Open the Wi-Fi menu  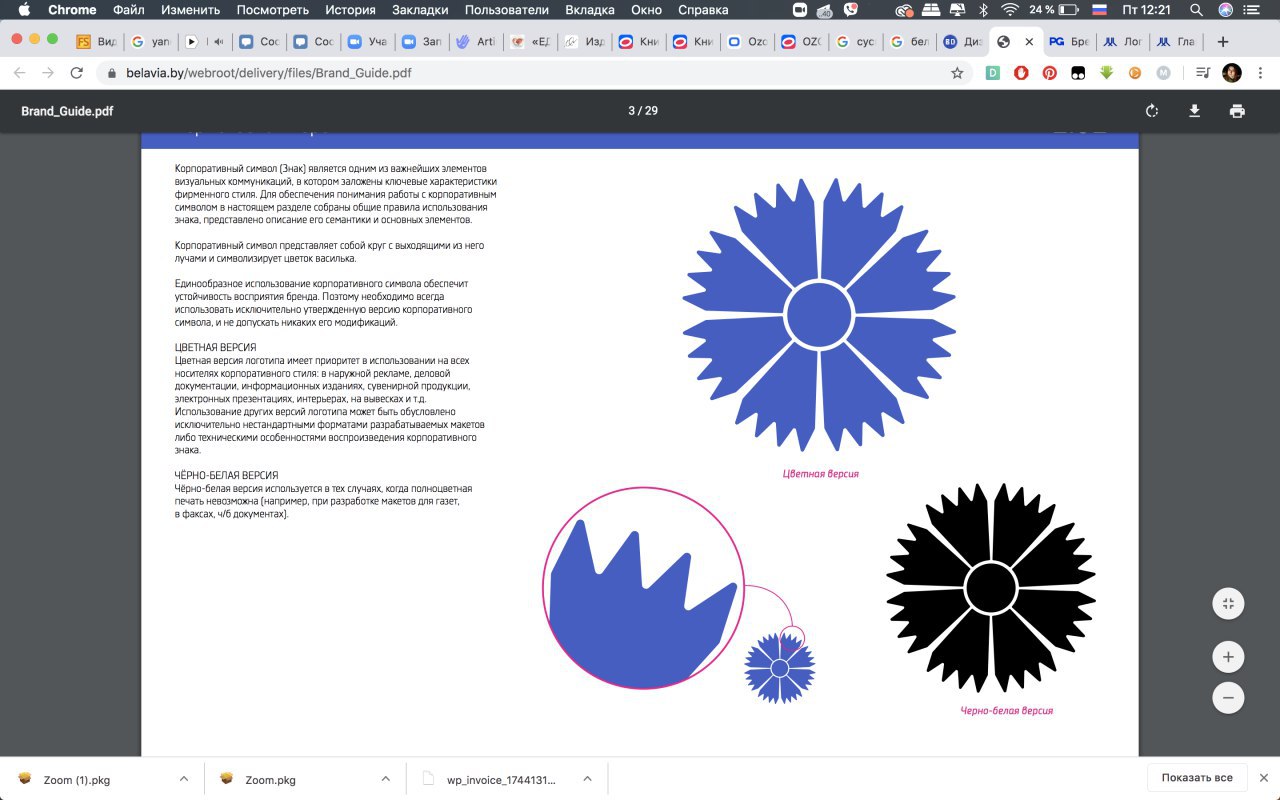tap(1010, 10)
